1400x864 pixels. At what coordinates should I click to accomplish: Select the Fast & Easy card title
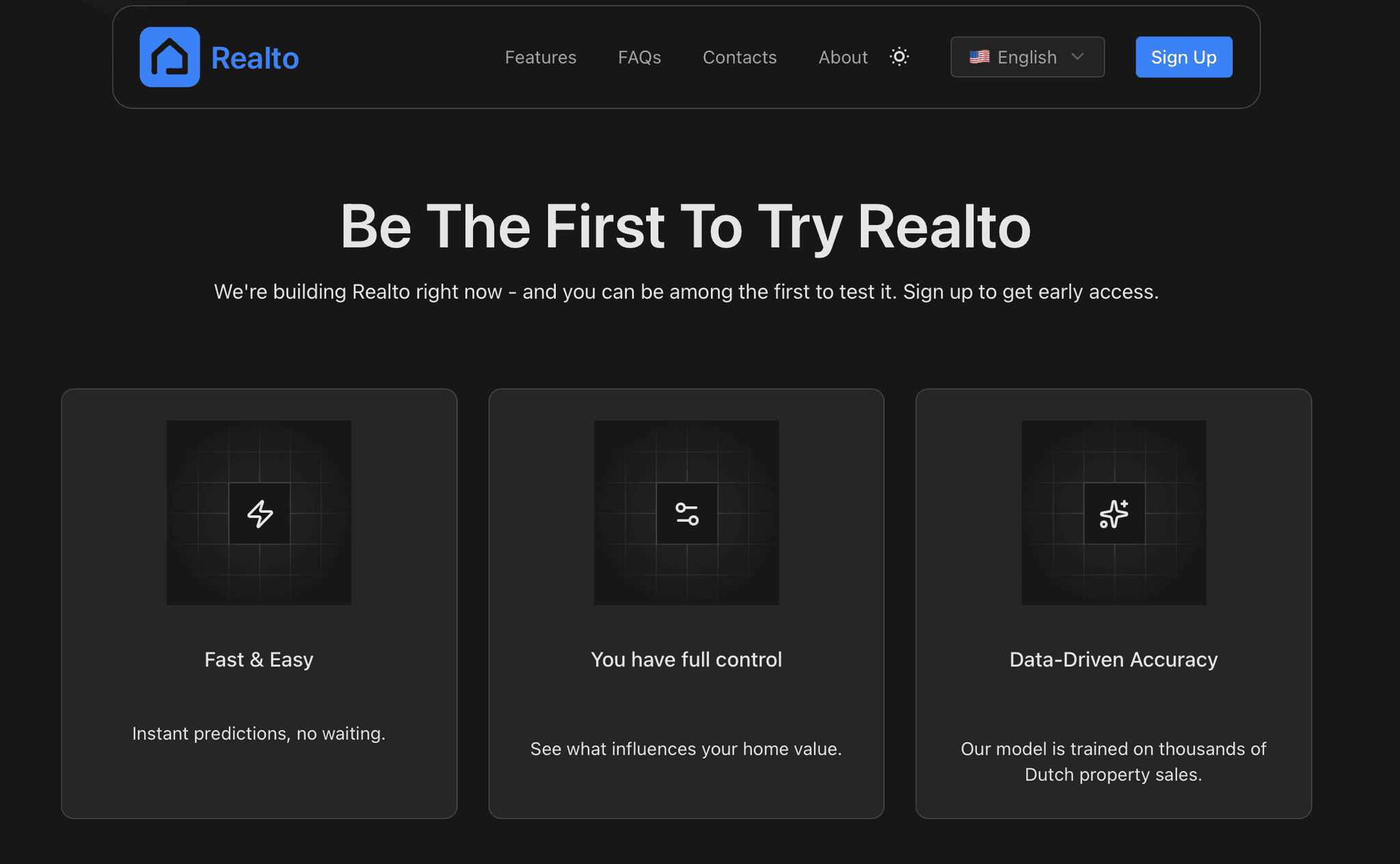pos(259,660)
